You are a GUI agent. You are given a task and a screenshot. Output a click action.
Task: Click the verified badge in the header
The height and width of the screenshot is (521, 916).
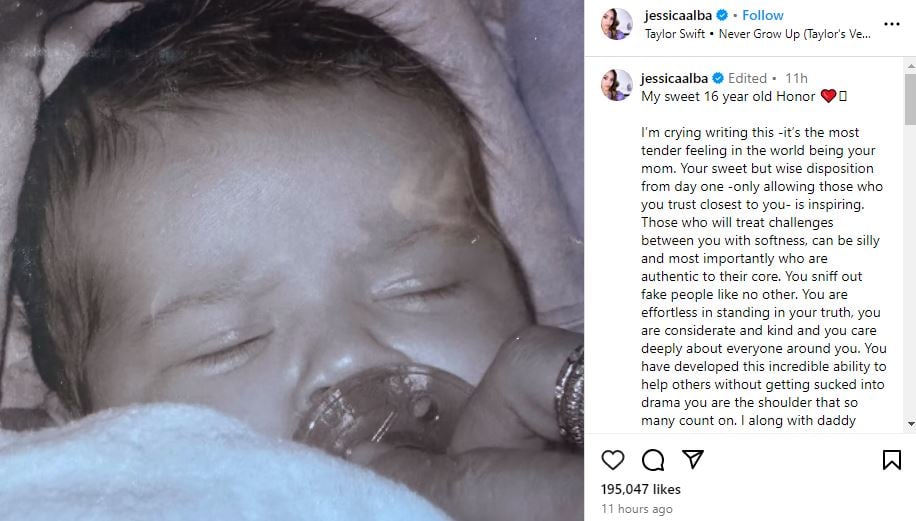point(722,15)
